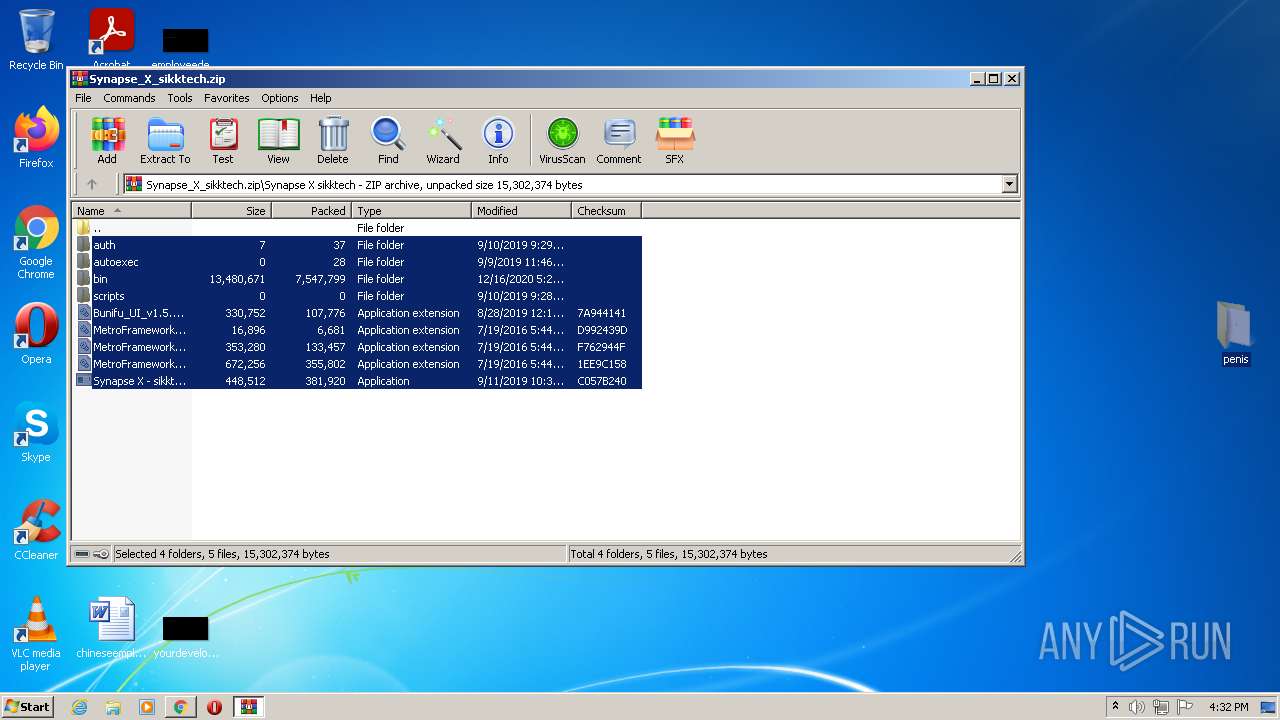Launch the Wizard wand tool

443,141
